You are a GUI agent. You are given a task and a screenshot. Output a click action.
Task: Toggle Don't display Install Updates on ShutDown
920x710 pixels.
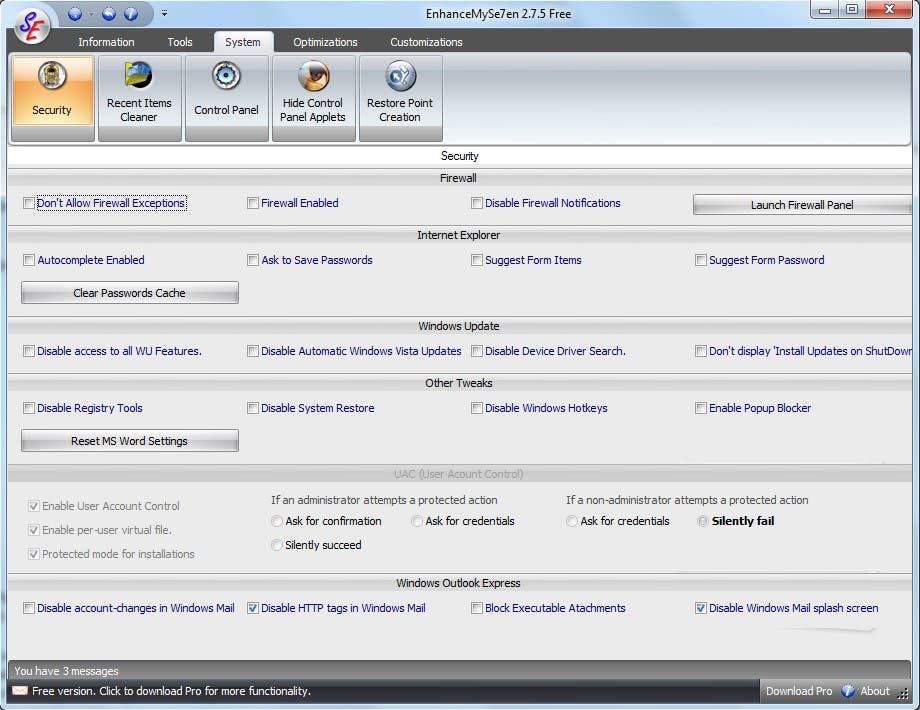tap(701, 351)
